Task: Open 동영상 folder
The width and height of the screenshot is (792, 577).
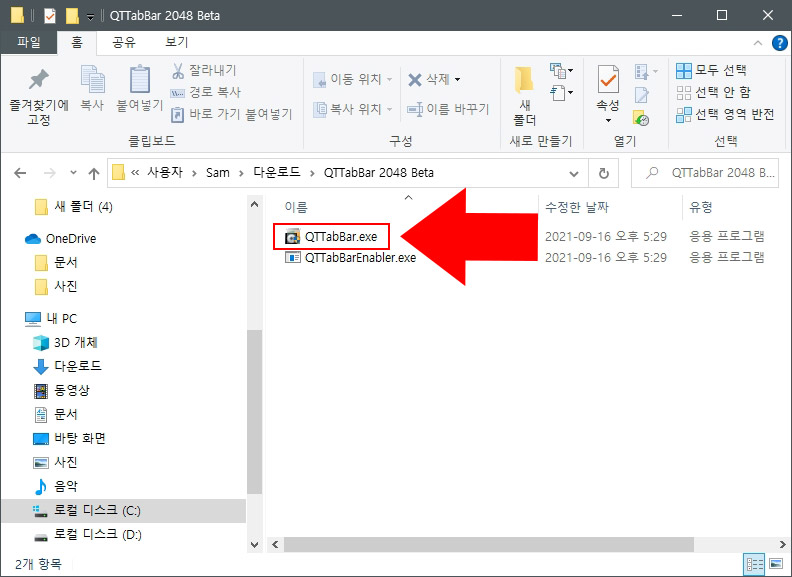Action: point(61,390)
